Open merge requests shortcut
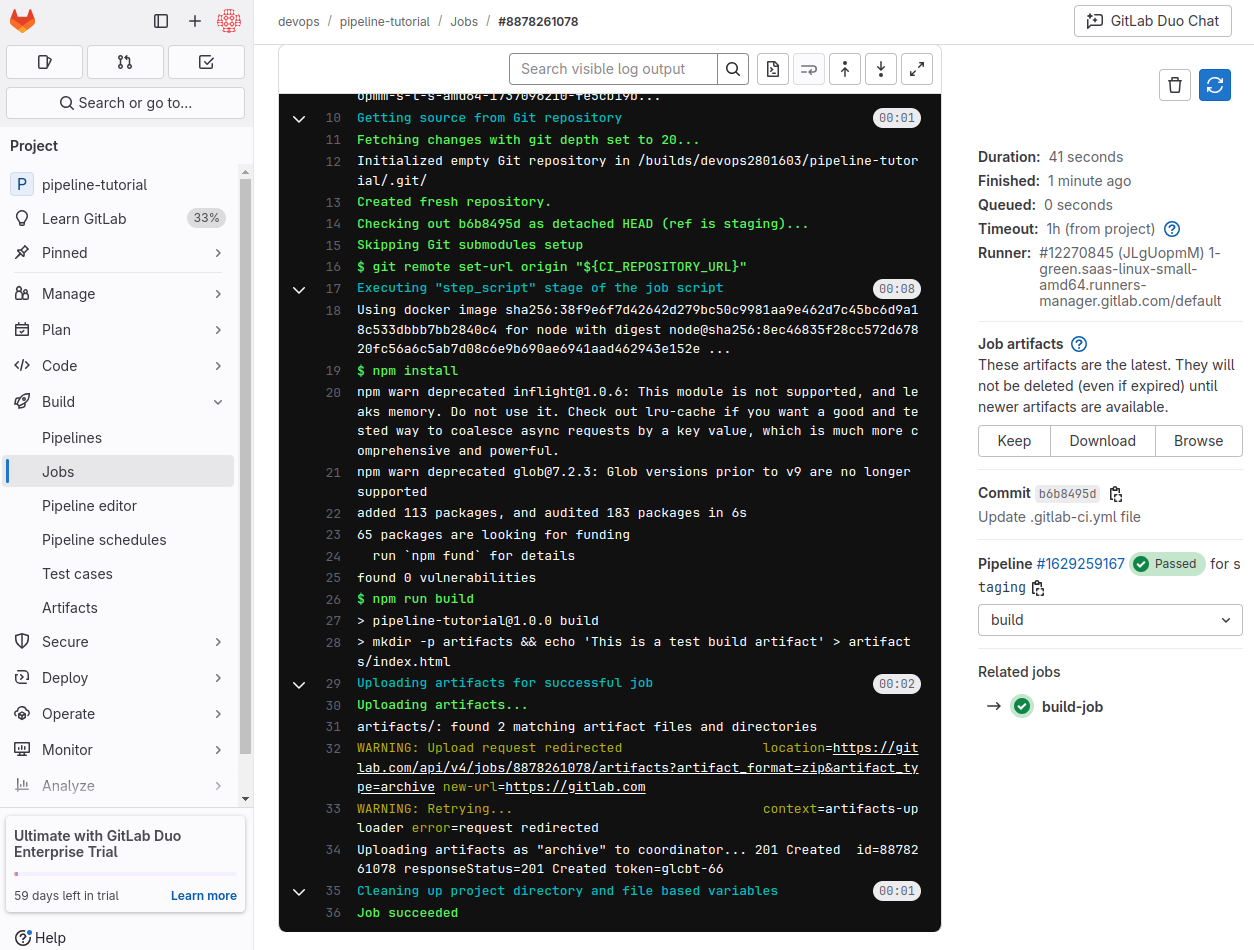This screenshot has width=1254, height=950. pyautogui.click(x=125, y=62)
